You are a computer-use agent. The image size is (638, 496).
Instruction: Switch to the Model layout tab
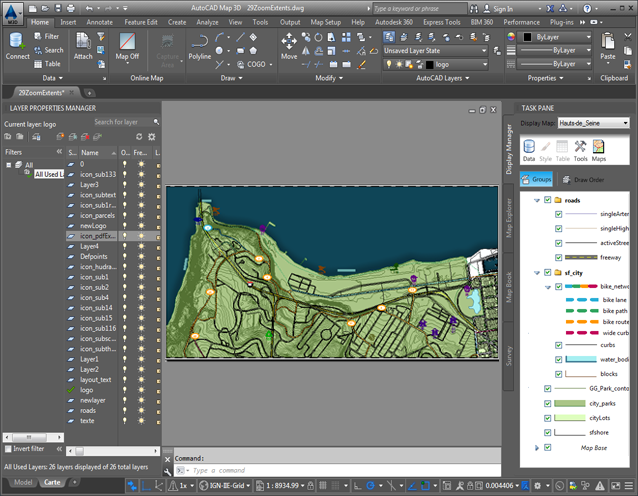click(21, 482)
